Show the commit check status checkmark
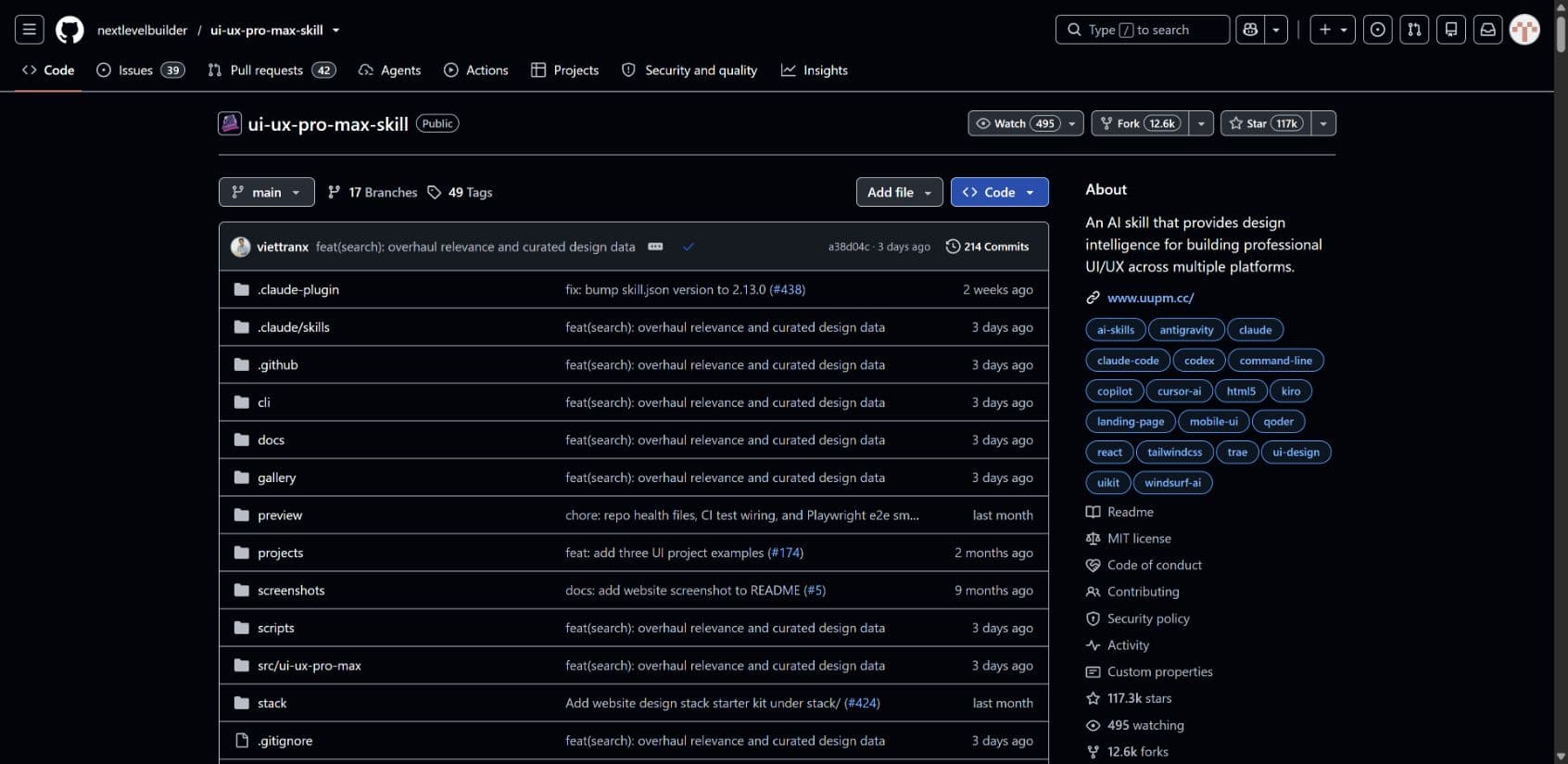This screenshot has height=764, width=1568. [x=689, y=247]
